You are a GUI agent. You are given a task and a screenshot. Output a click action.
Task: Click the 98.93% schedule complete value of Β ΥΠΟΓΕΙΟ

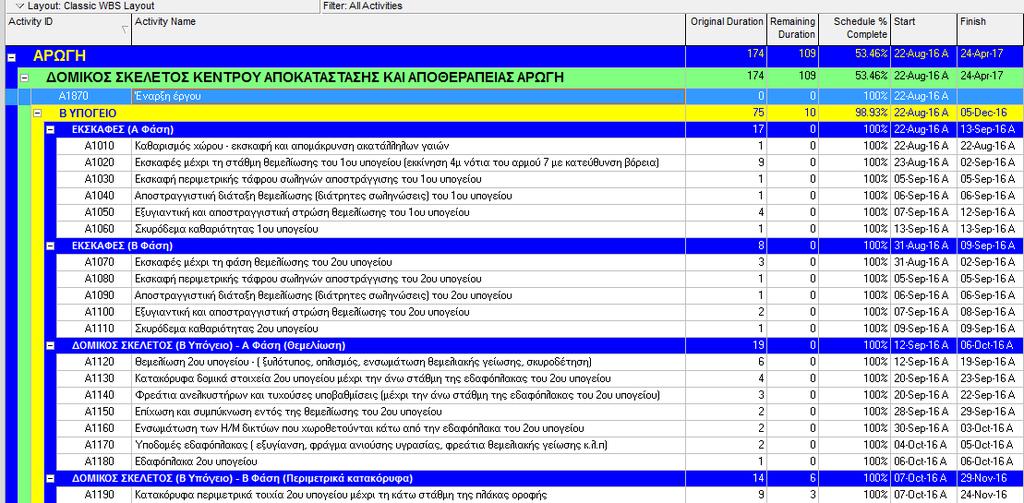(871, 113)
